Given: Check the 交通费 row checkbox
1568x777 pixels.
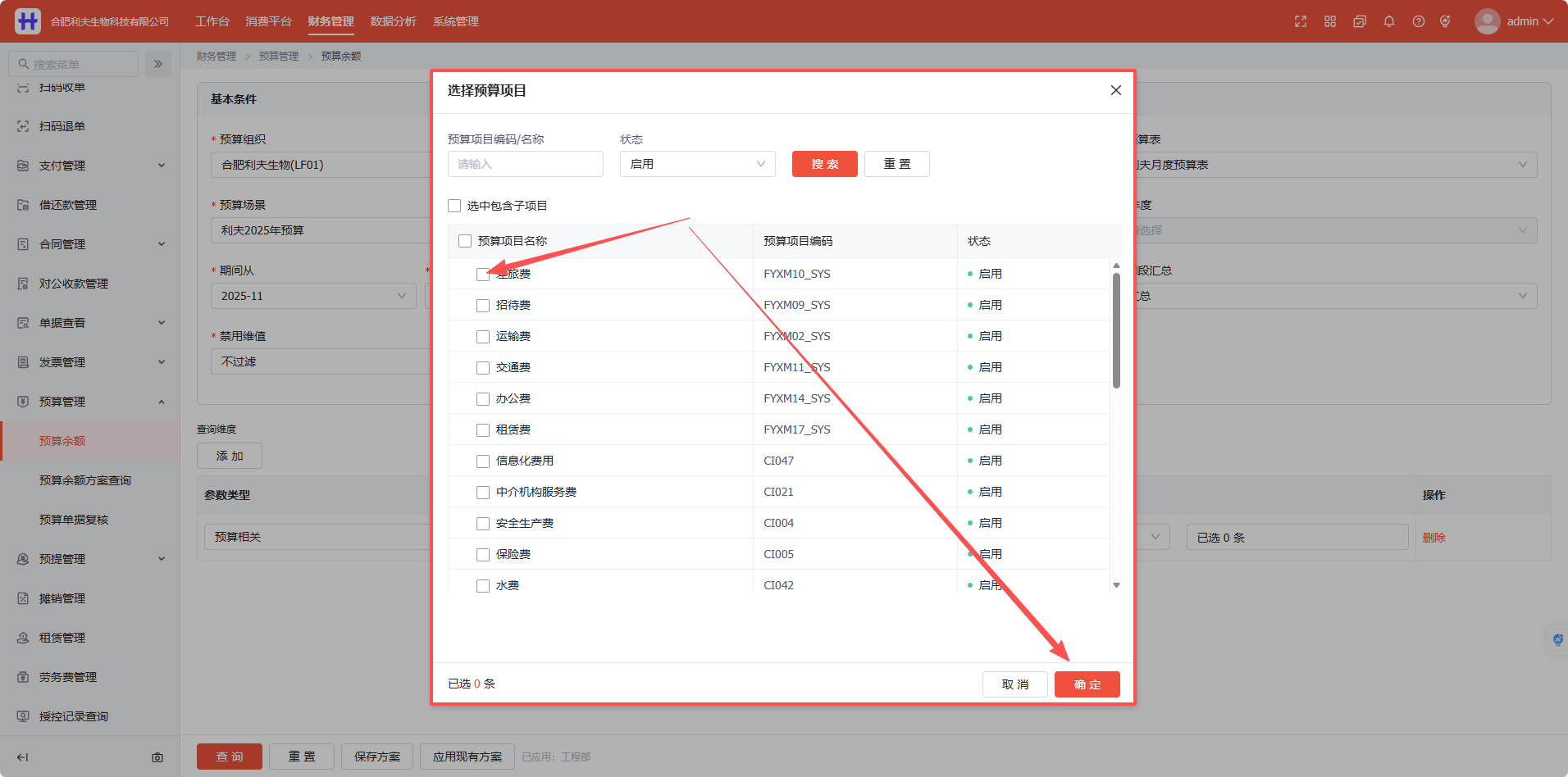Looking at the screenshot, I should click(x=483, y=368).
